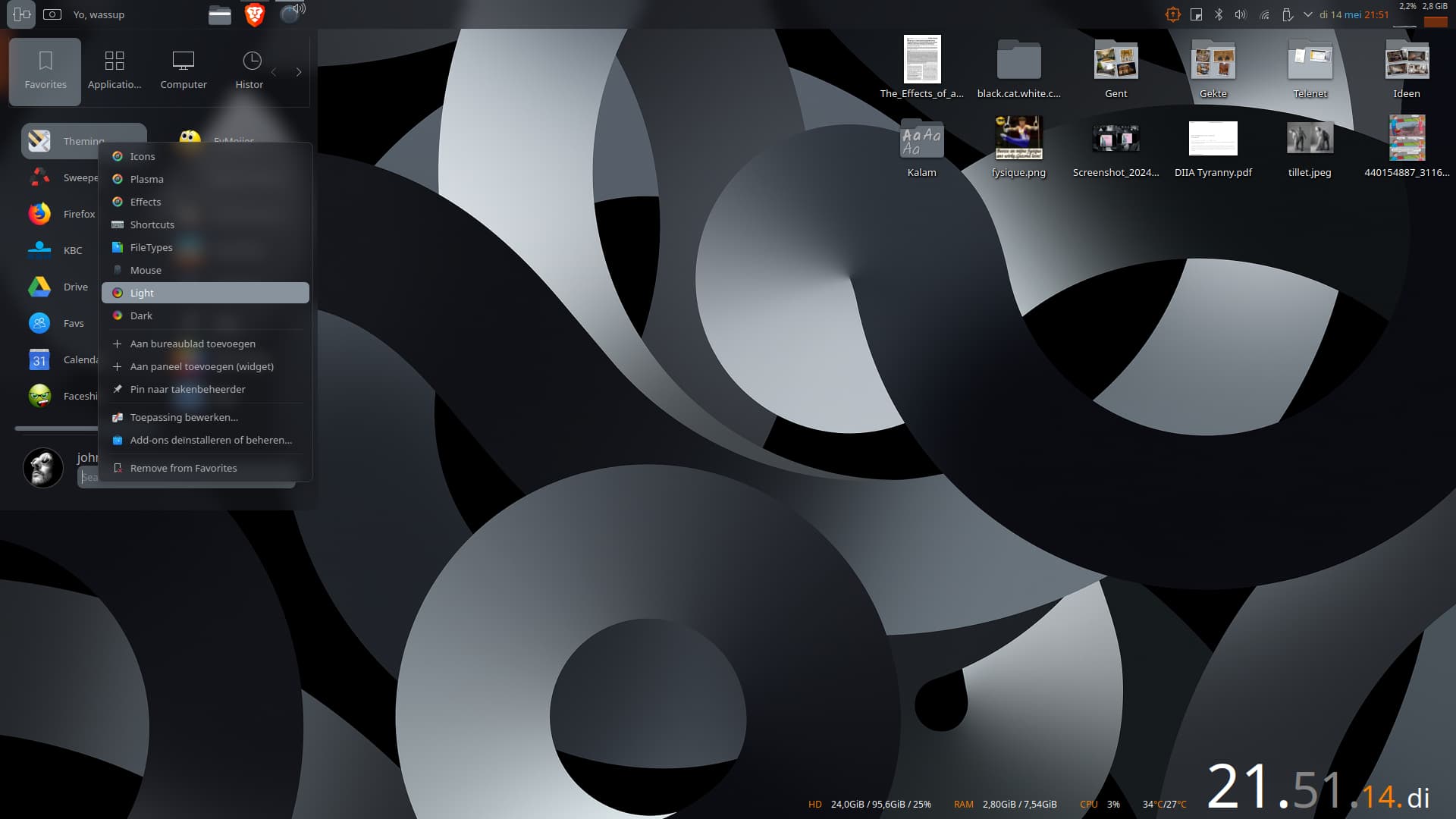Select the Gekte folder on desktop

[x=1213, y=67]
